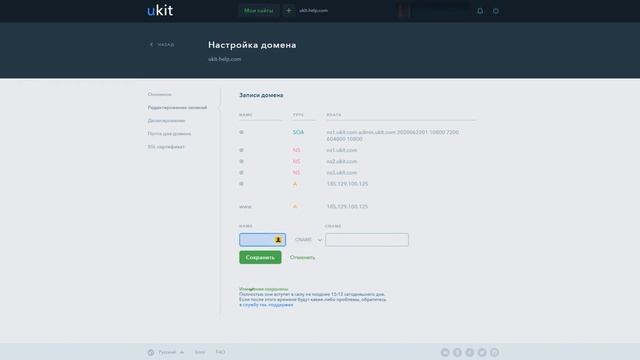Click the contact autofill icon in name field
The image size is (640, 360).
pyautogui.click(x=278, y=240)
